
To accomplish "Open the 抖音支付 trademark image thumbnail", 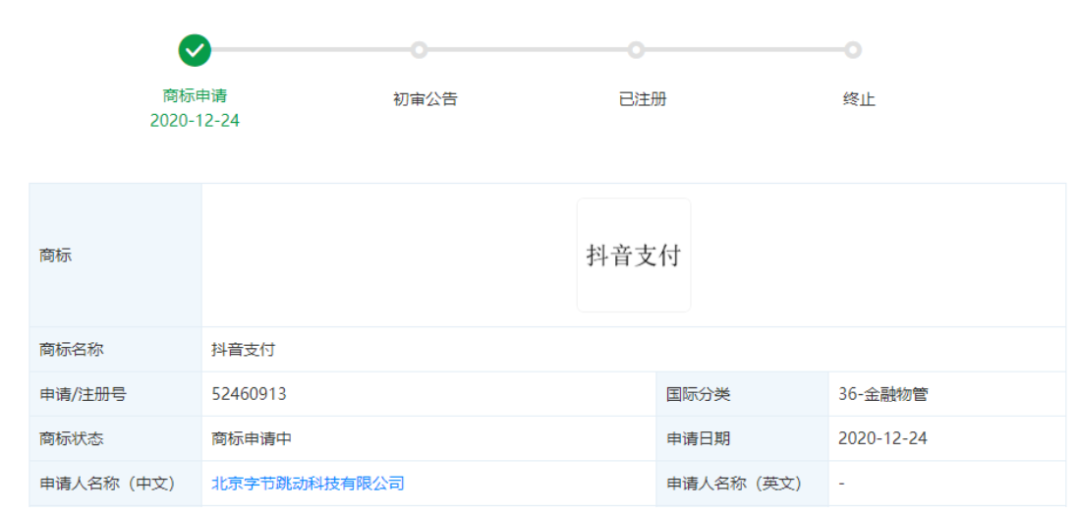I will tap(633, 255).
